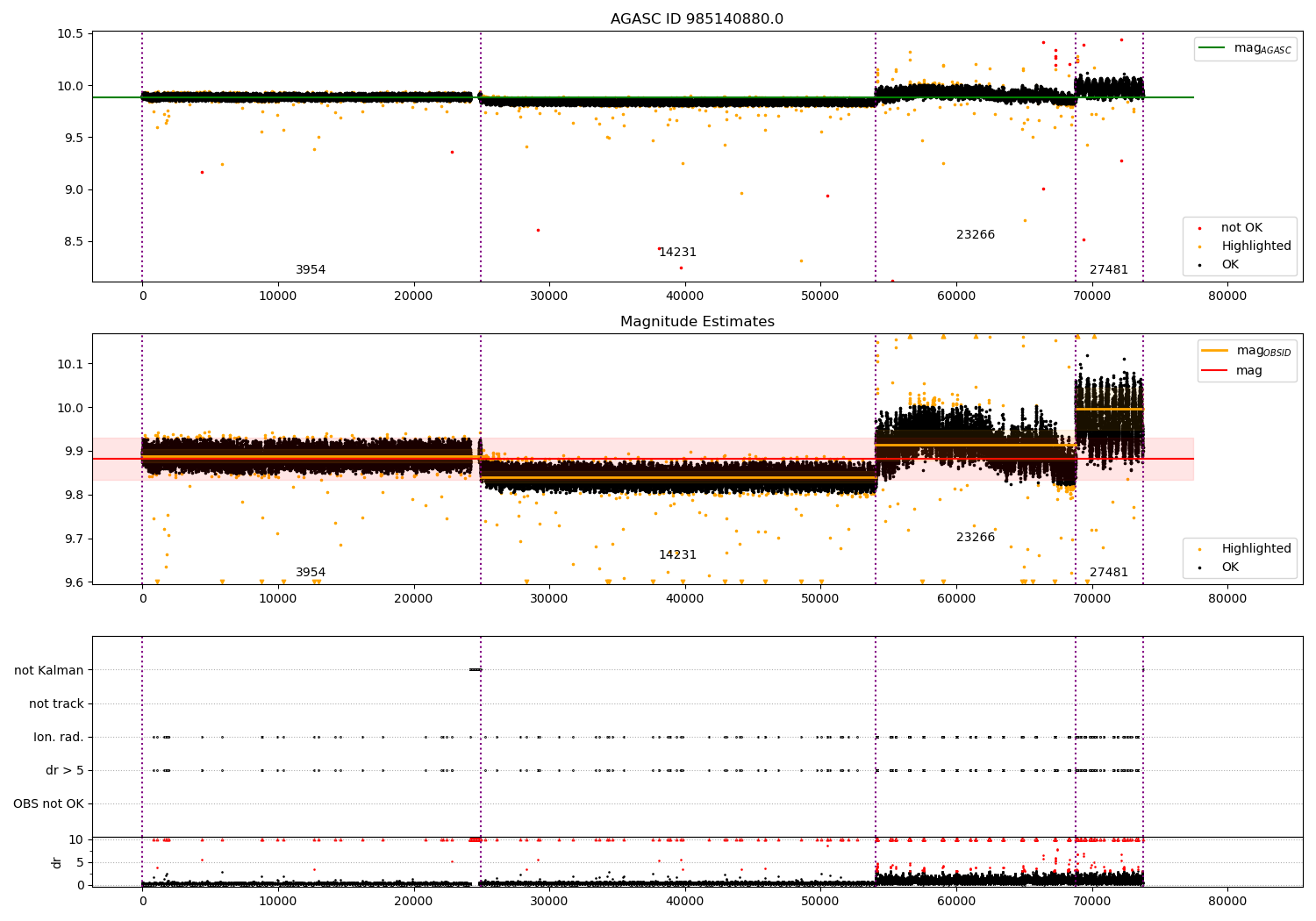Click the 5 tick on the dr axis
The width and height of the screenshot is (1316, 921).
click(x=81, y=862)
